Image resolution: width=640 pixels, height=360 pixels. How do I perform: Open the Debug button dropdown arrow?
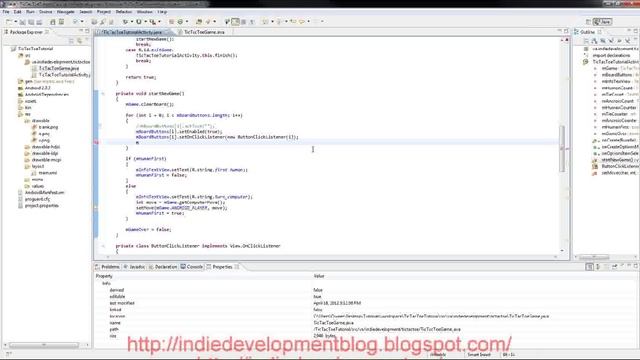(x=131, y=22)
